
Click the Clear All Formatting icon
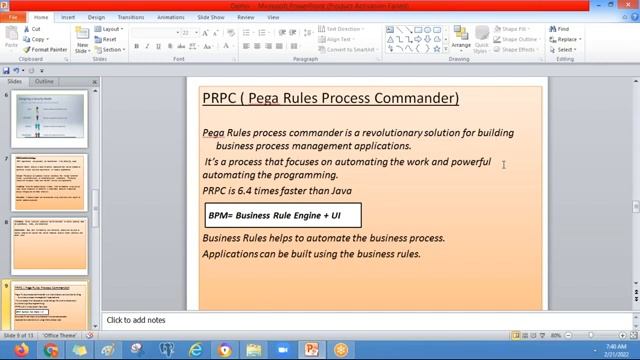pos(231,33)
